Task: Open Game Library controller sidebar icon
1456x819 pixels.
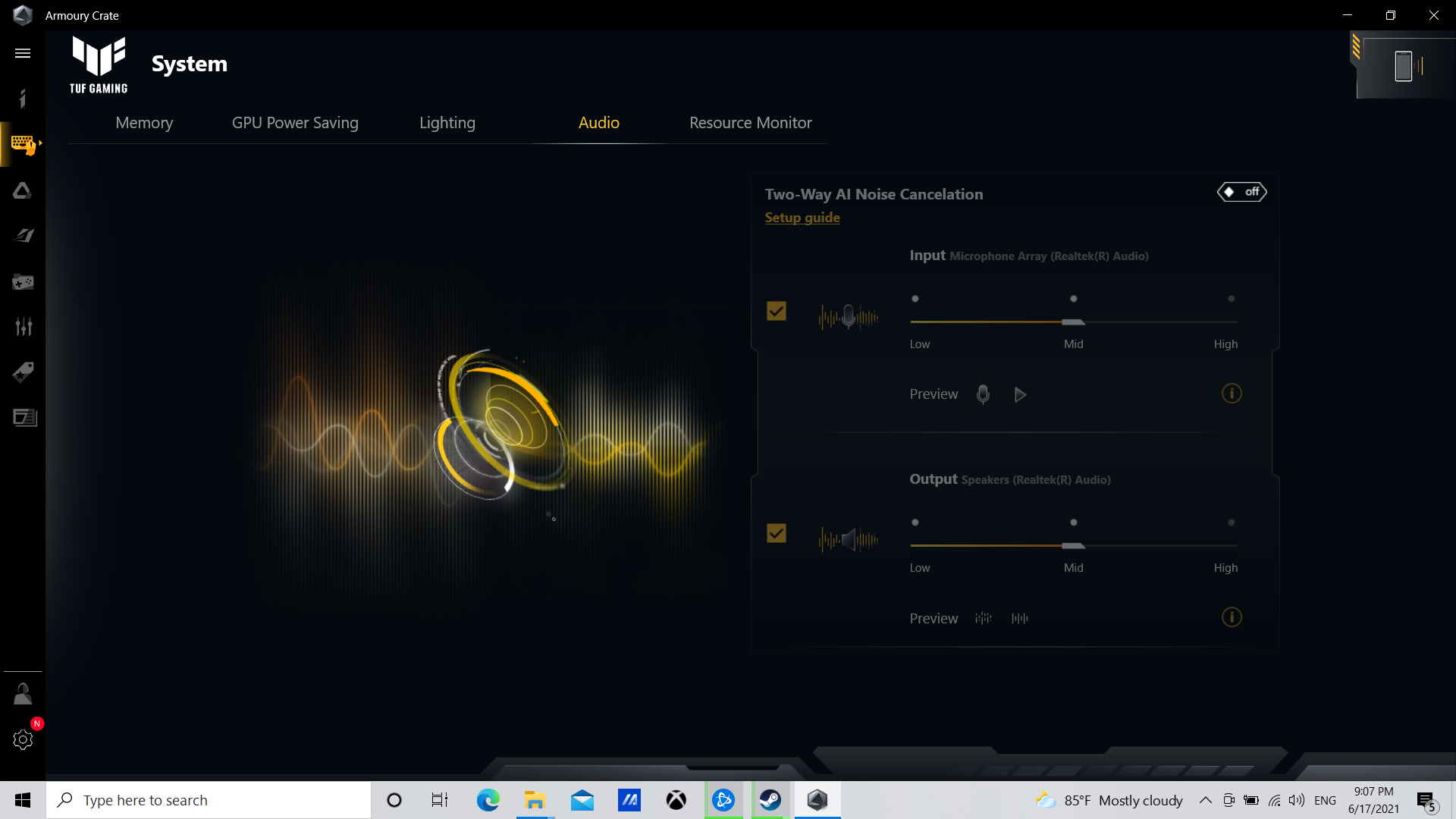Action: pyautogui.click(x=23, y=282)
